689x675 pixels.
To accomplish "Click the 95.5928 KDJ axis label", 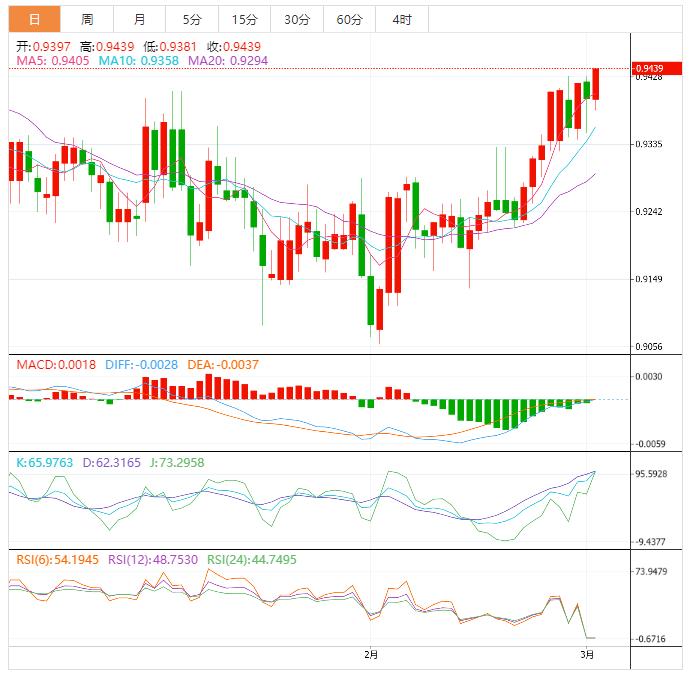I will pos(651,474).
